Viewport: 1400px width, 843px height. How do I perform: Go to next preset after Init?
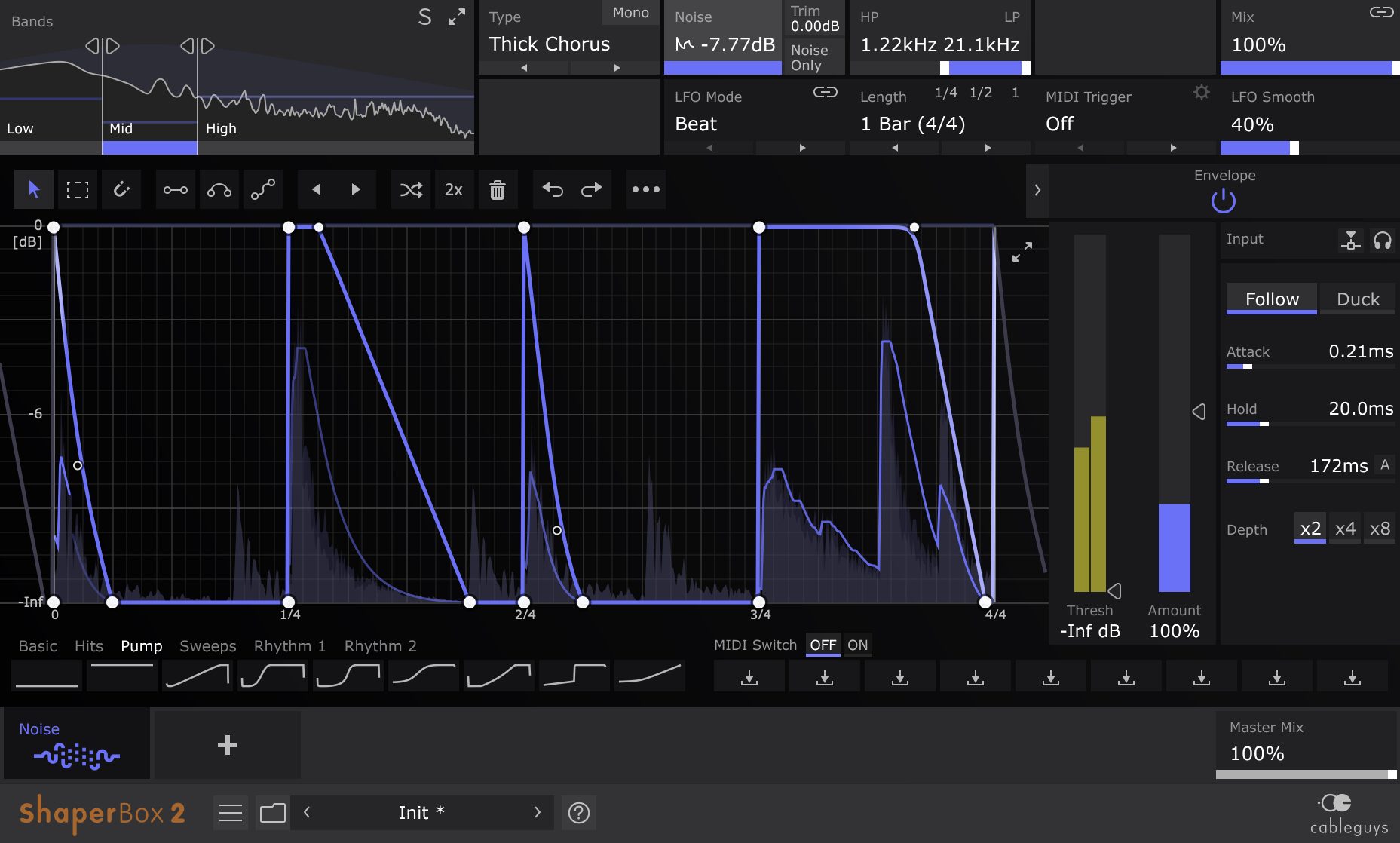(x=538, y=812)
